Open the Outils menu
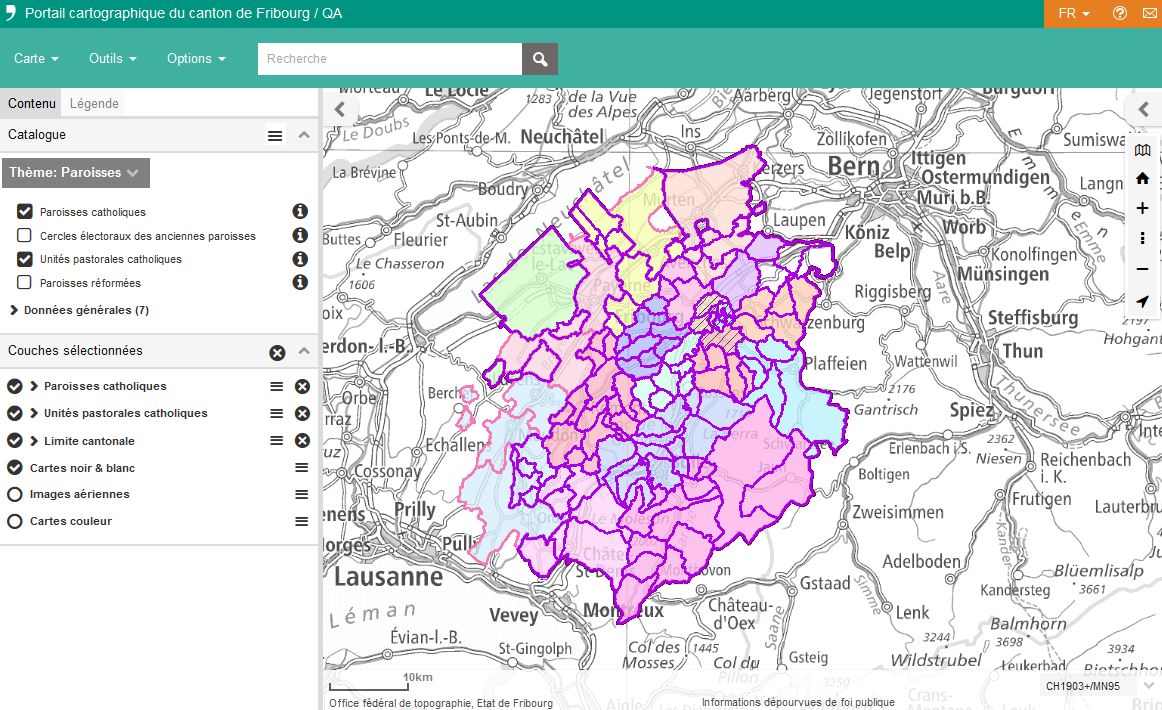The image size is (1162, 710). tap(112, 59)
